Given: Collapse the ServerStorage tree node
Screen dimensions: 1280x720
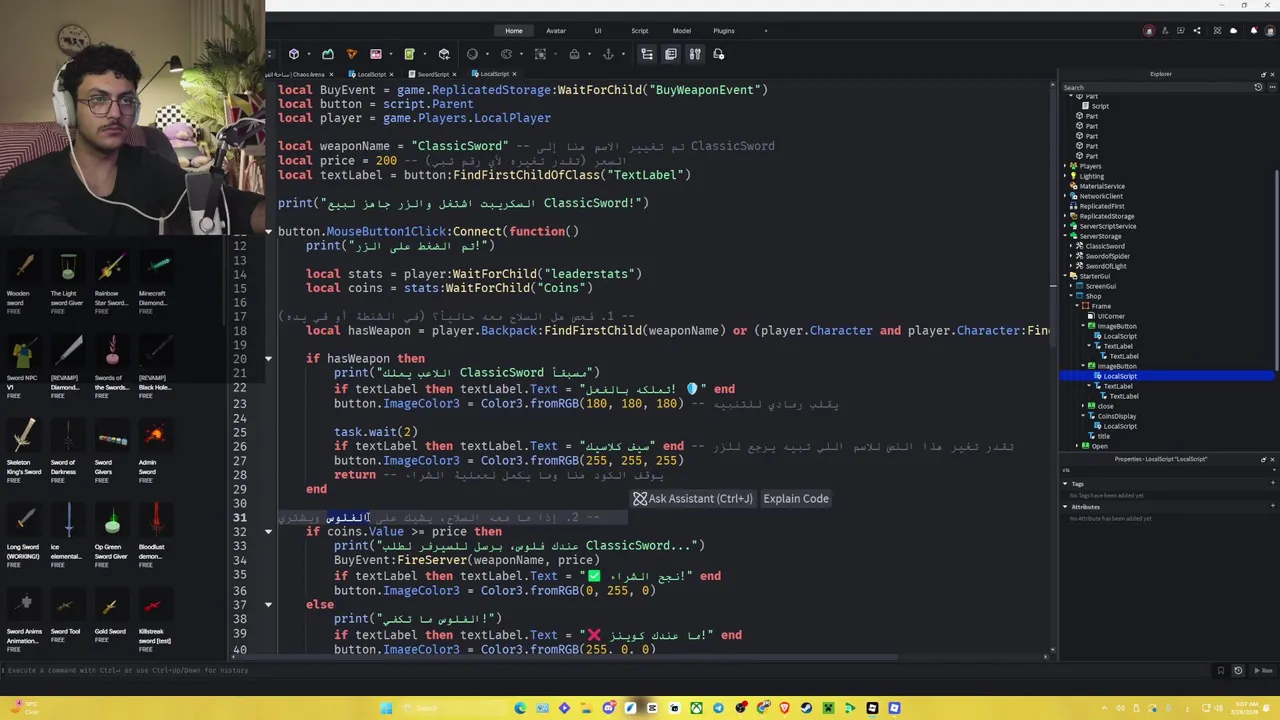Looking at the screenshot, I should tap(1065, 236).
